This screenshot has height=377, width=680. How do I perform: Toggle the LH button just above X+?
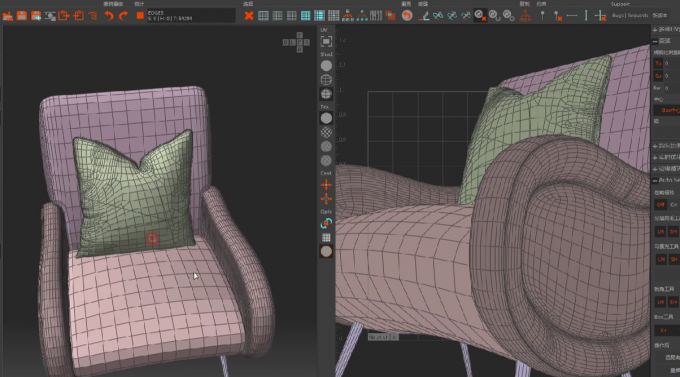pos(660,302)
